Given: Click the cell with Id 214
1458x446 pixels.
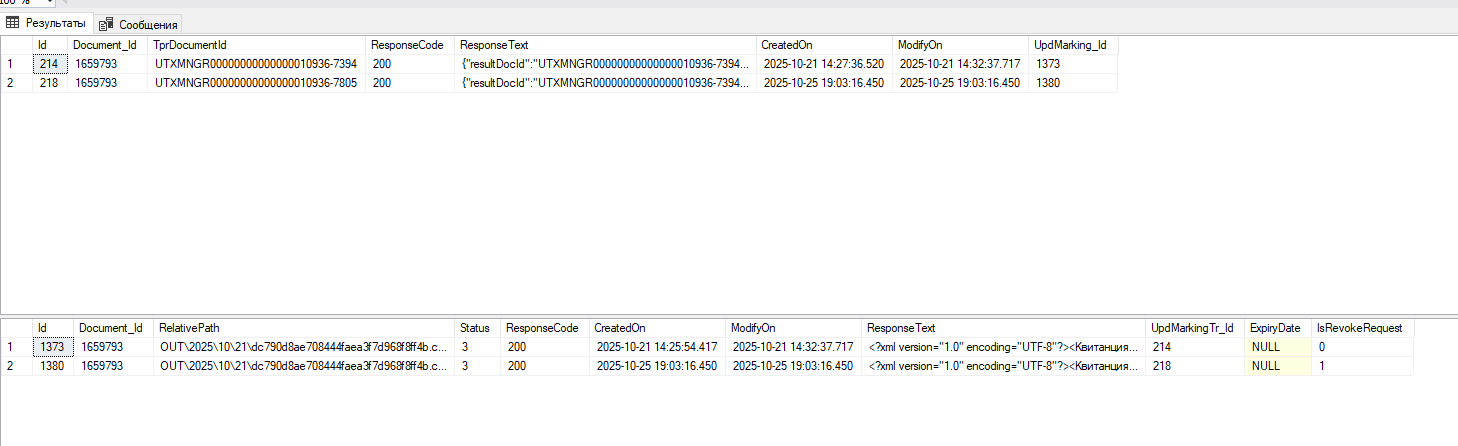Looking at the screenshot, I should pos(50,64).
